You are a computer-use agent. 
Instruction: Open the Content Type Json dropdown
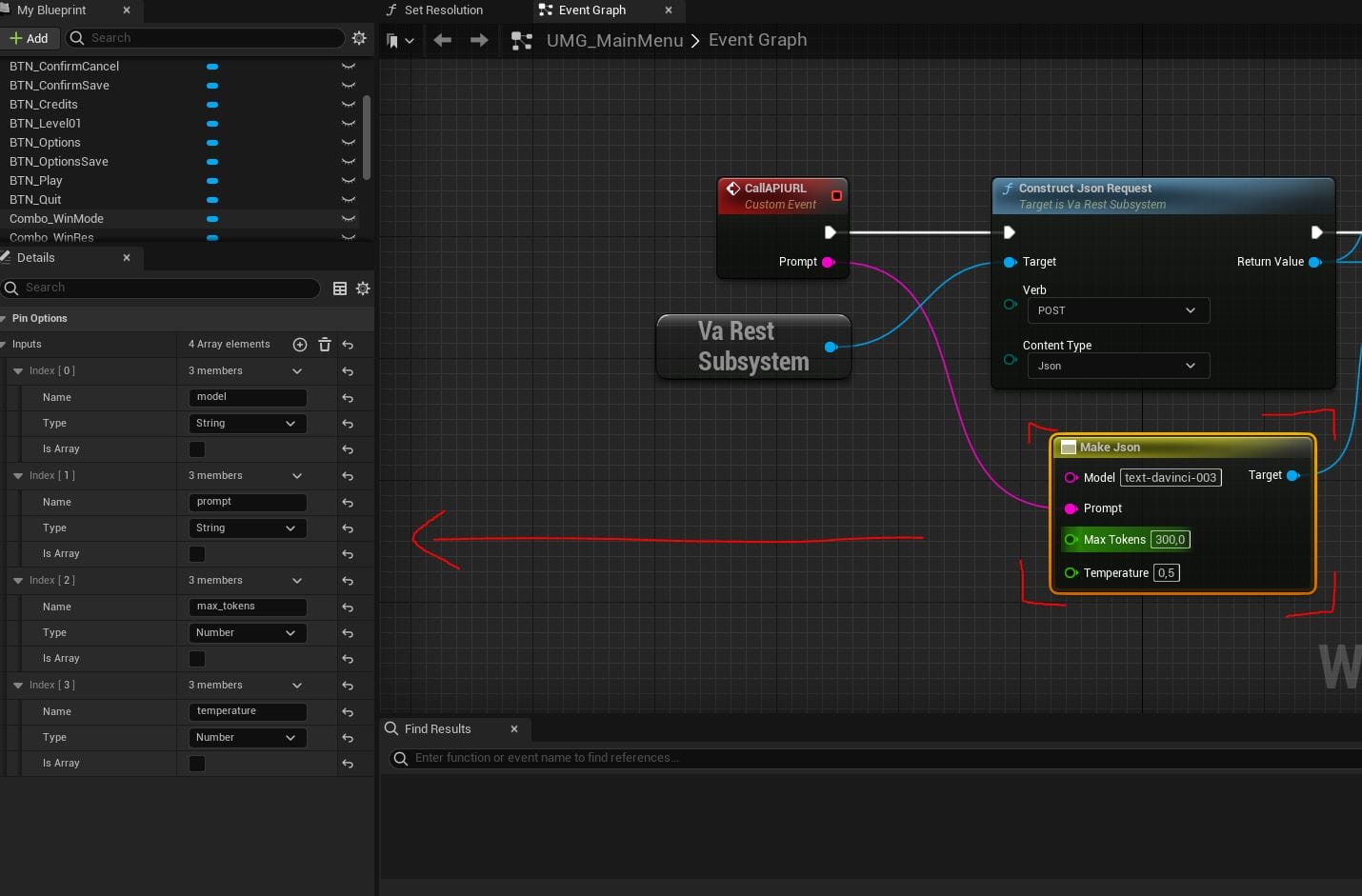click(1117, 366)
